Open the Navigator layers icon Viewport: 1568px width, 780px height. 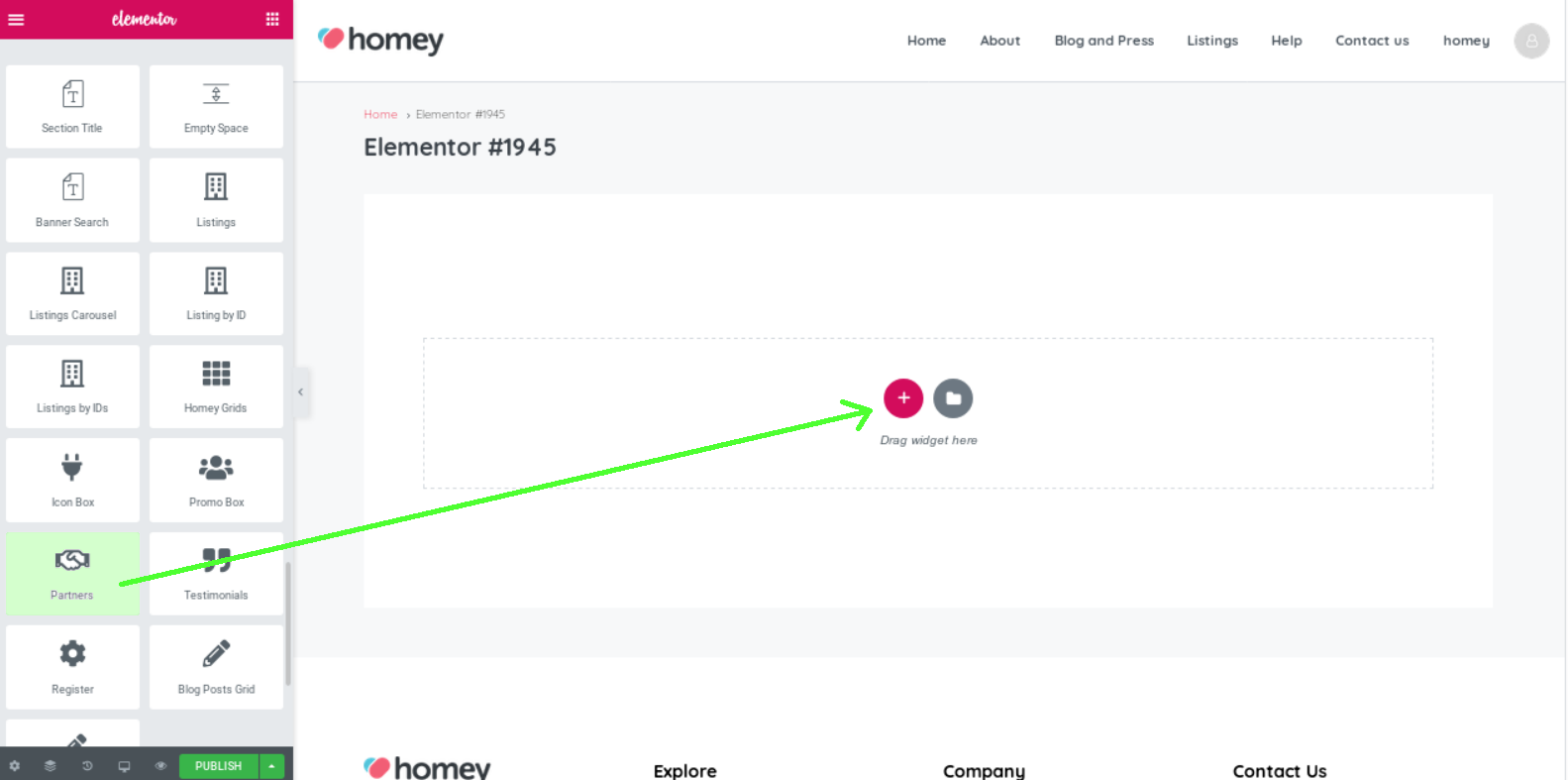pyautogui.click(x=51, y=766)
